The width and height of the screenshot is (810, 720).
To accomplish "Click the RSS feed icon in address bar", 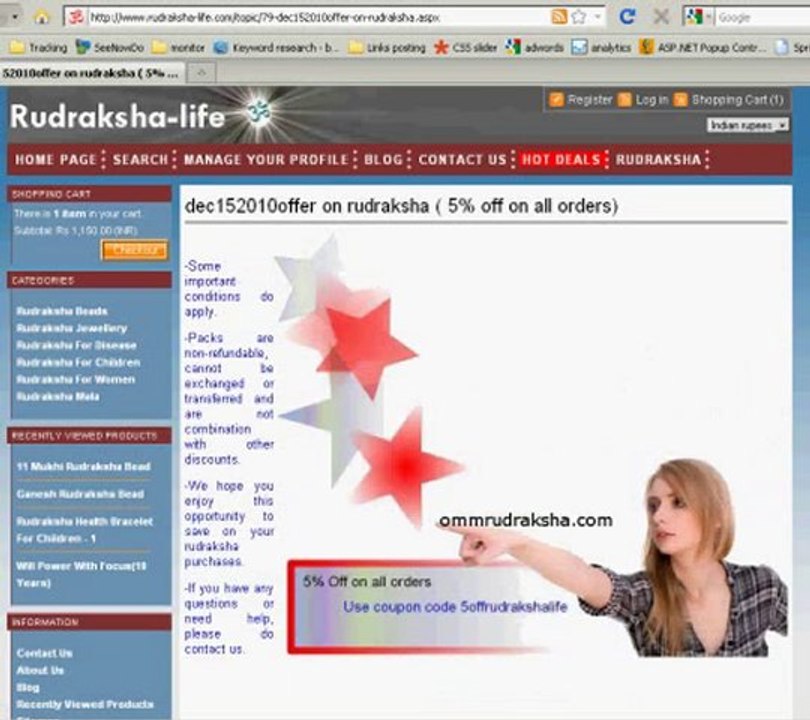I will [559, 17].
